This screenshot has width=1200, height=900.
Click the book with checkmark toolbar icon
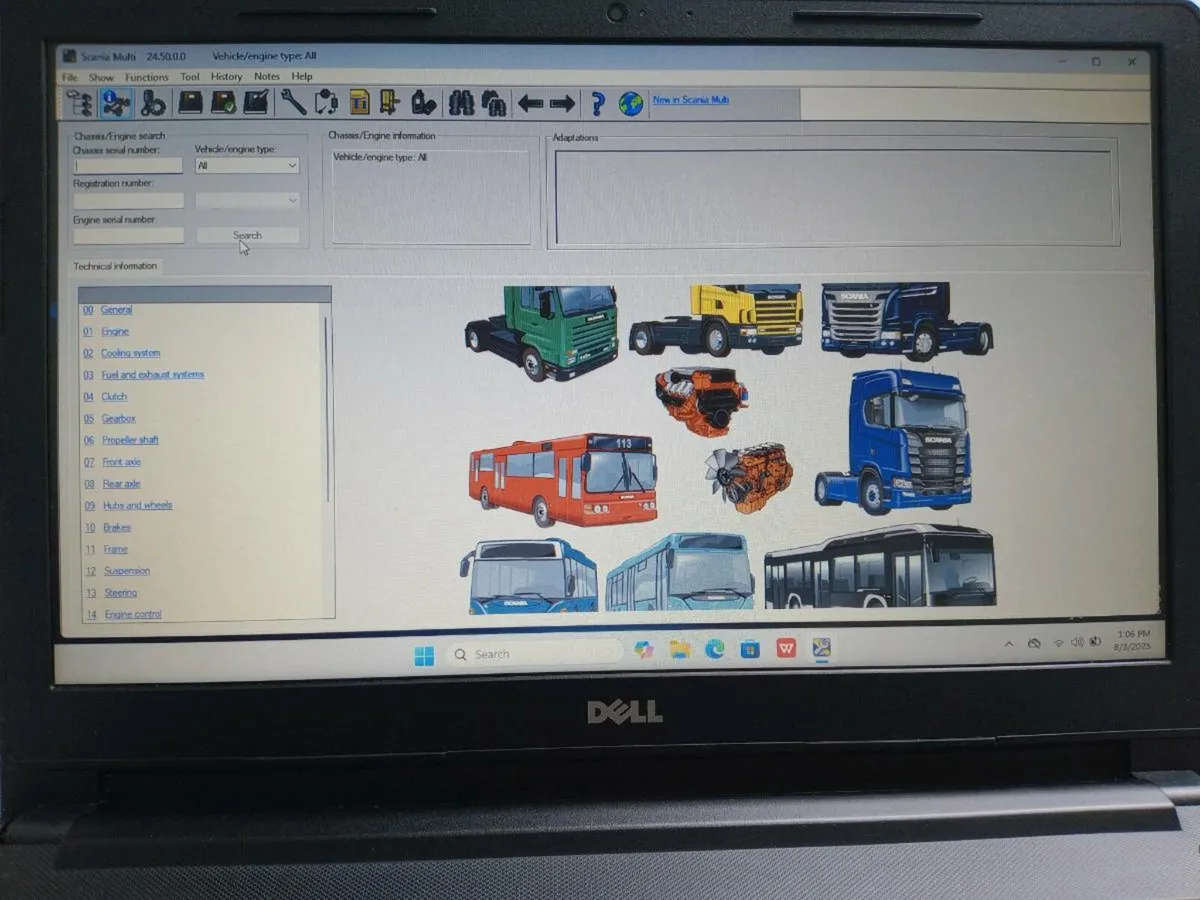(x=221, y=102)
